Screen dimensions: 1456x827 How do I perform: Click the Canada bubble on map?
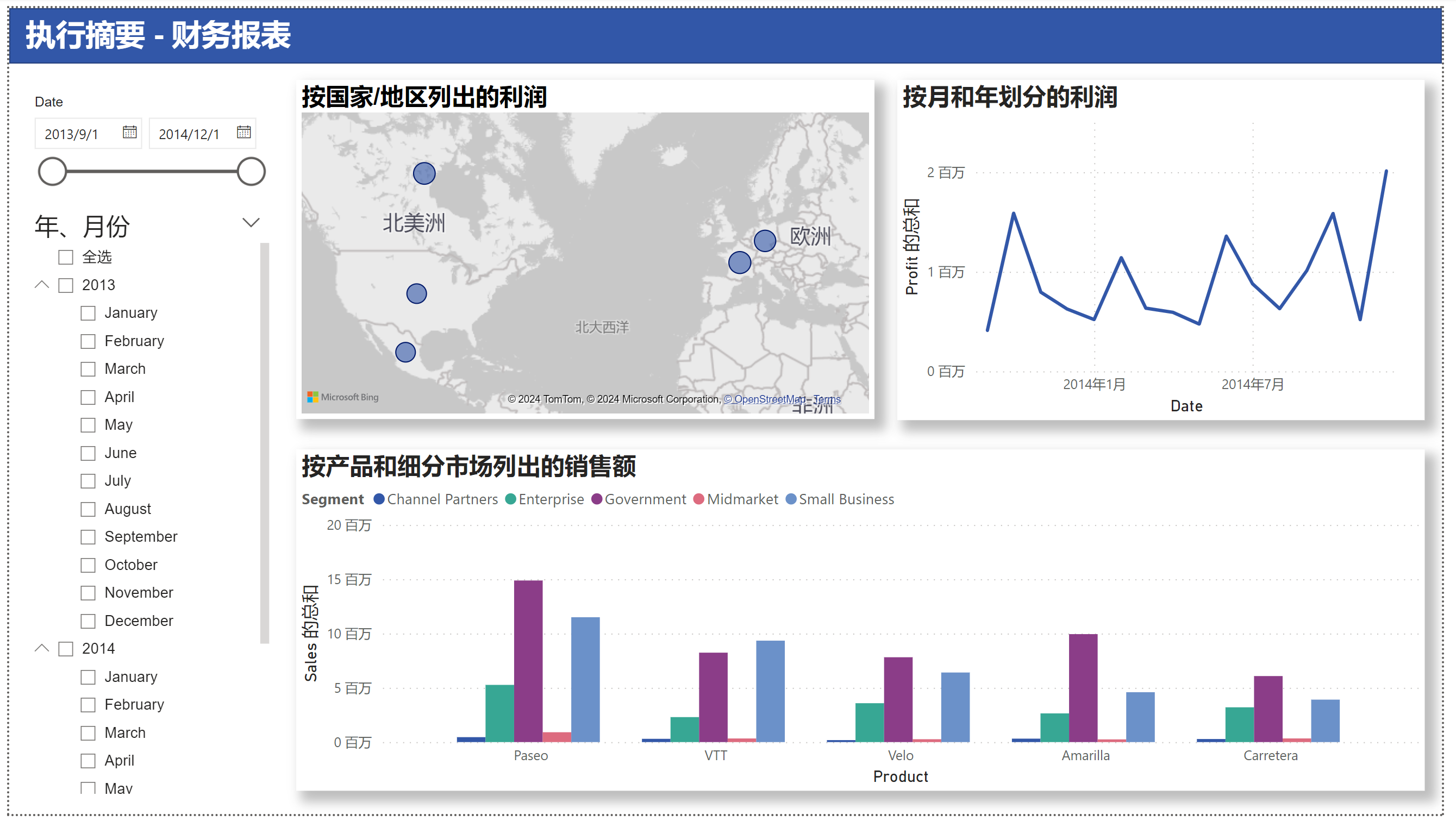tap(424, 173)
